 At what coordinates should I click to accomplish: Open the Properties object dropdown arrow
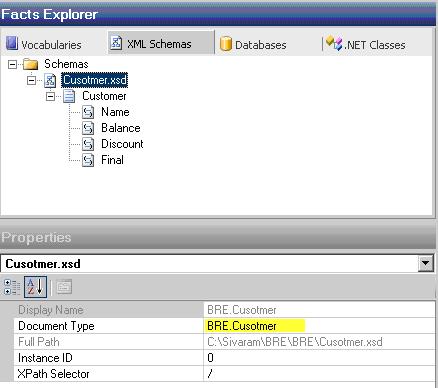pyautogui.click(x=425, y=264)
